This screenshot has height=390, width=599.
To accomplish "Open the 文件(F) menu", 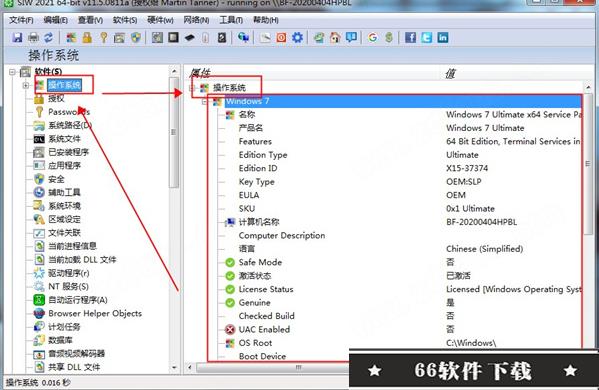I will click(x=21, y=20).
